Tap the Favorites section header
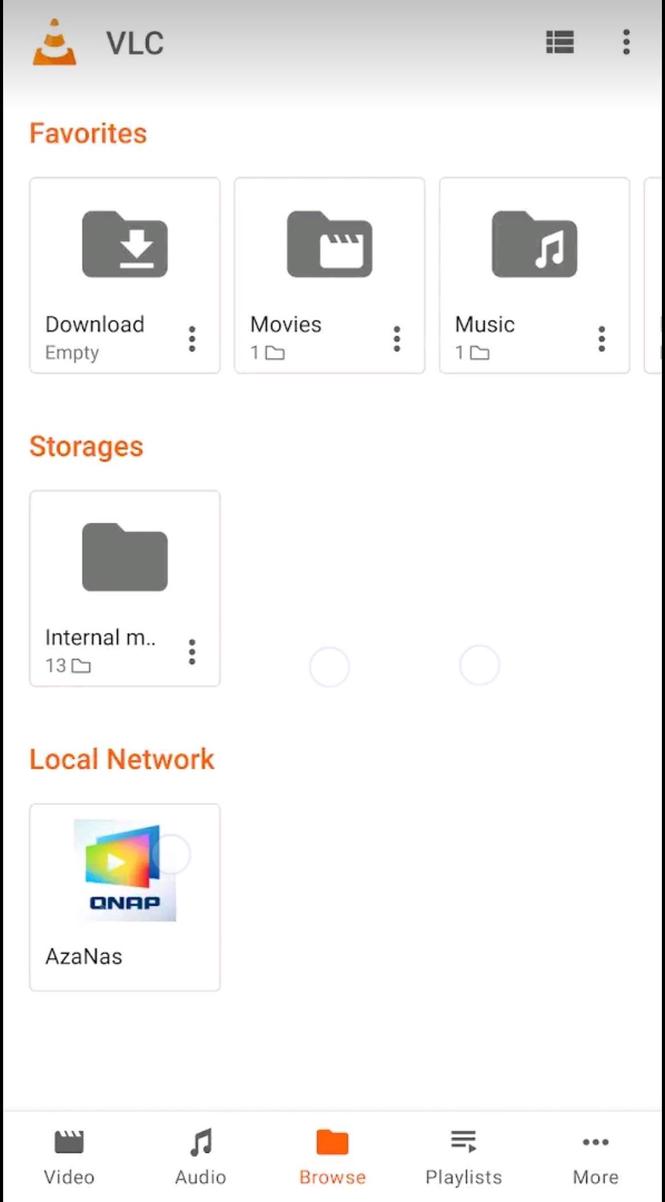The height and width of the screenshot is (1202, 665). [87, 132]
